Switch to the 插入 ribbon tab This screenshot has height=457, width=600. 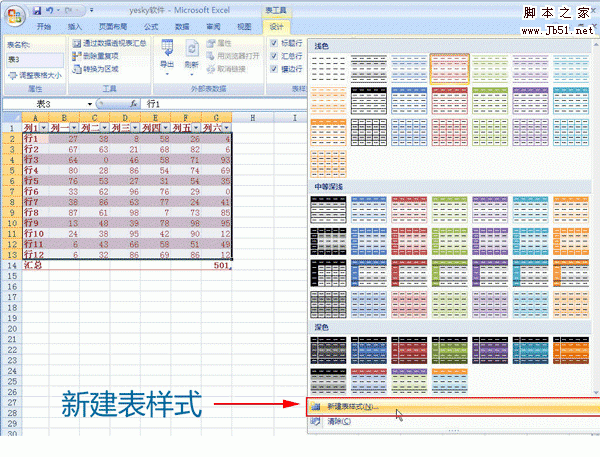coord(75,26)
